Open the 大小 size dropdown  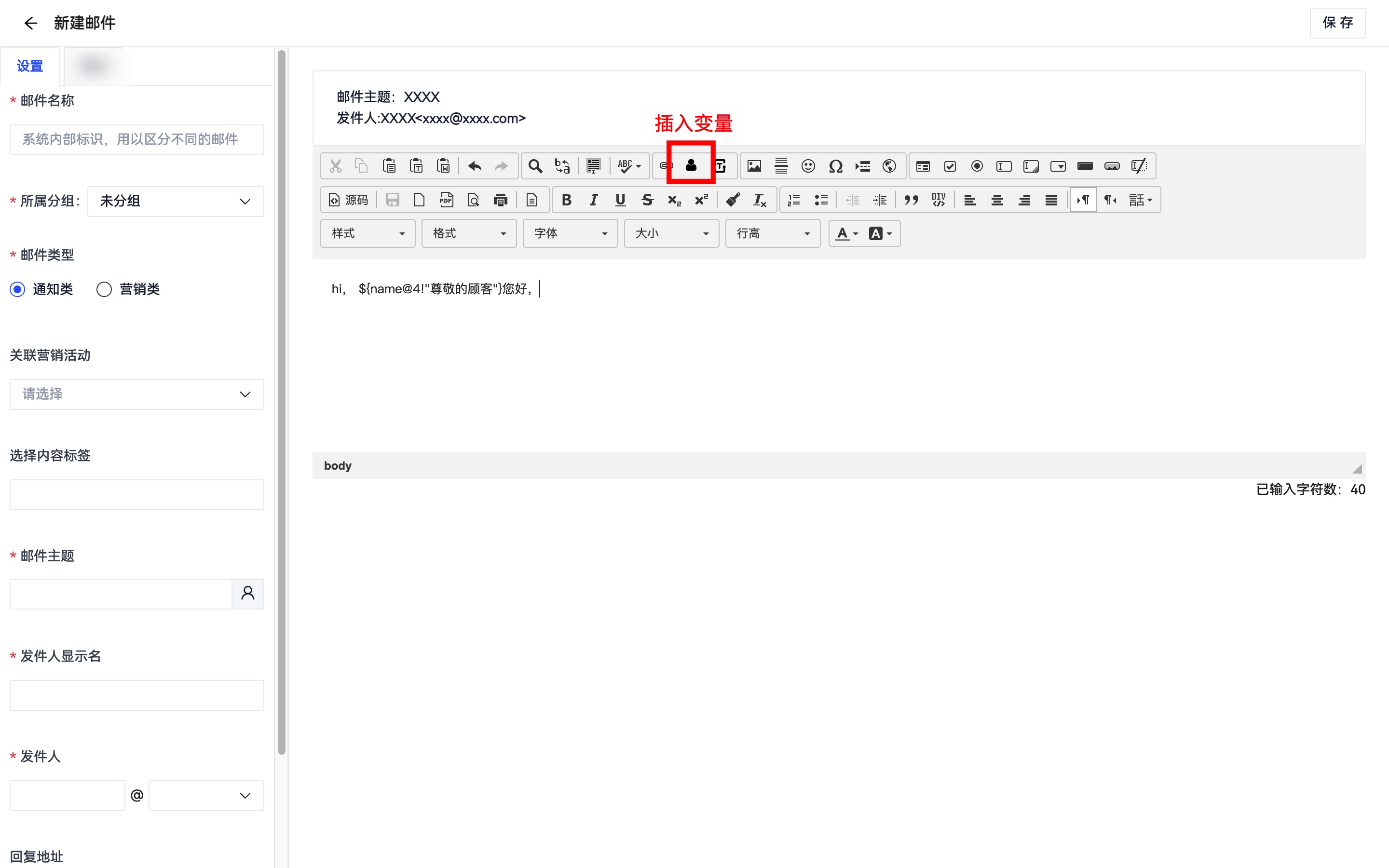[671, 234]
